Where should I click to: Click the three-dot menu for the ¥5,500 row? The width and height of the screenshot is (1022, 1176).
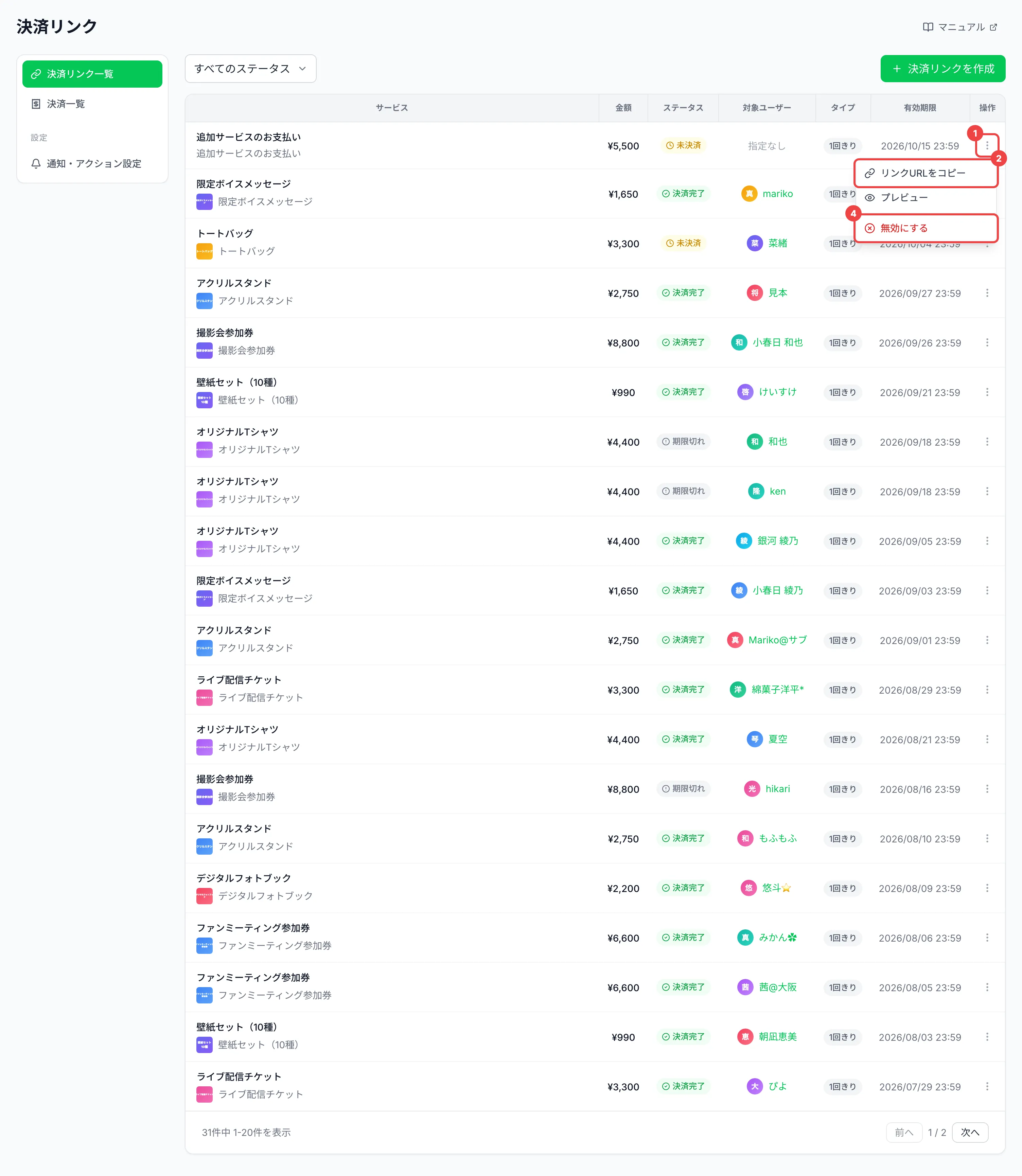pyautogui.click(x=987, y=145)
